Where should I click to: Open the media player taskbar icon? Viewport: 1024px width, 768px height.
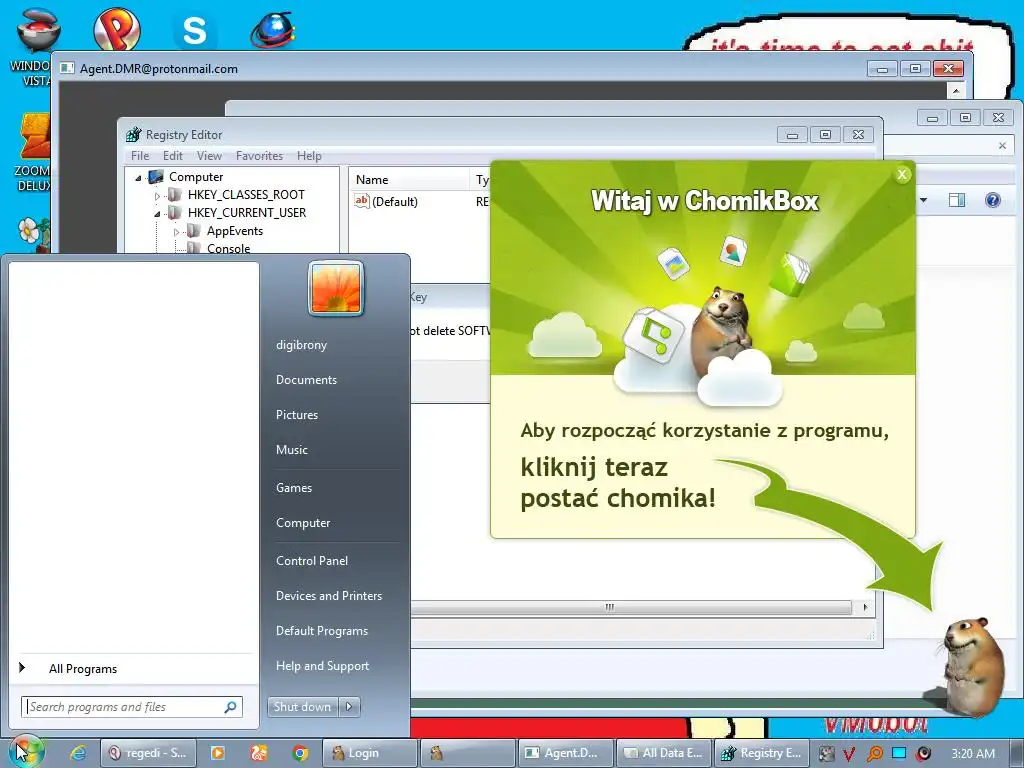(217, 753)
